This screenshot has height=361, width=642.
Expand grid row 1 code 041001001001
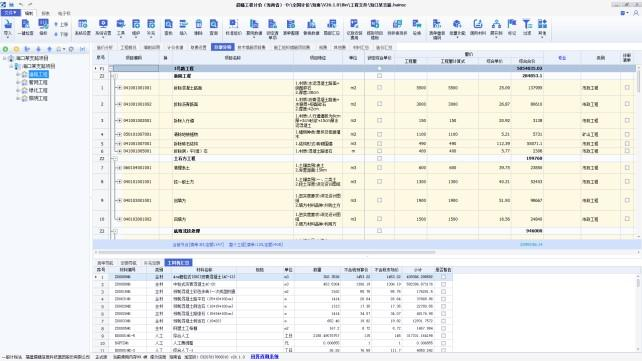(x=119, y=88)
